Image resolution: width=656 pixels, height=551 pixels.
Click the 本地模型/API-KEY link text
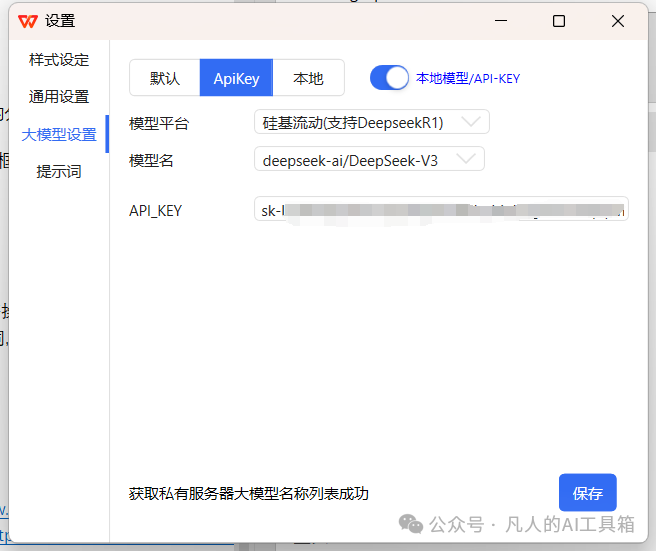point(468,78)
